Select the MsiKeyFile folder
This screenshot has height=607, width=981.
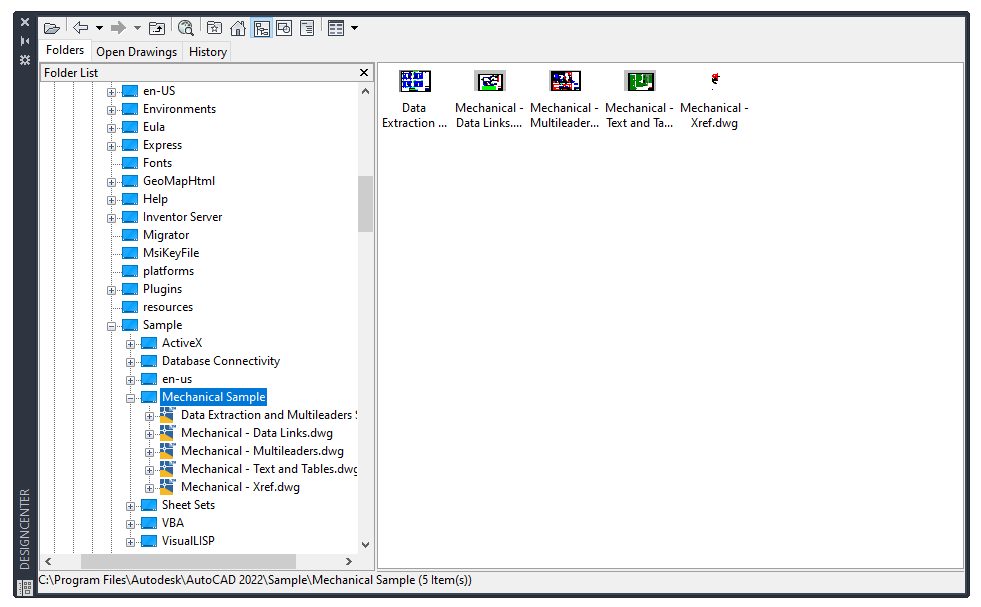point(171,253)
